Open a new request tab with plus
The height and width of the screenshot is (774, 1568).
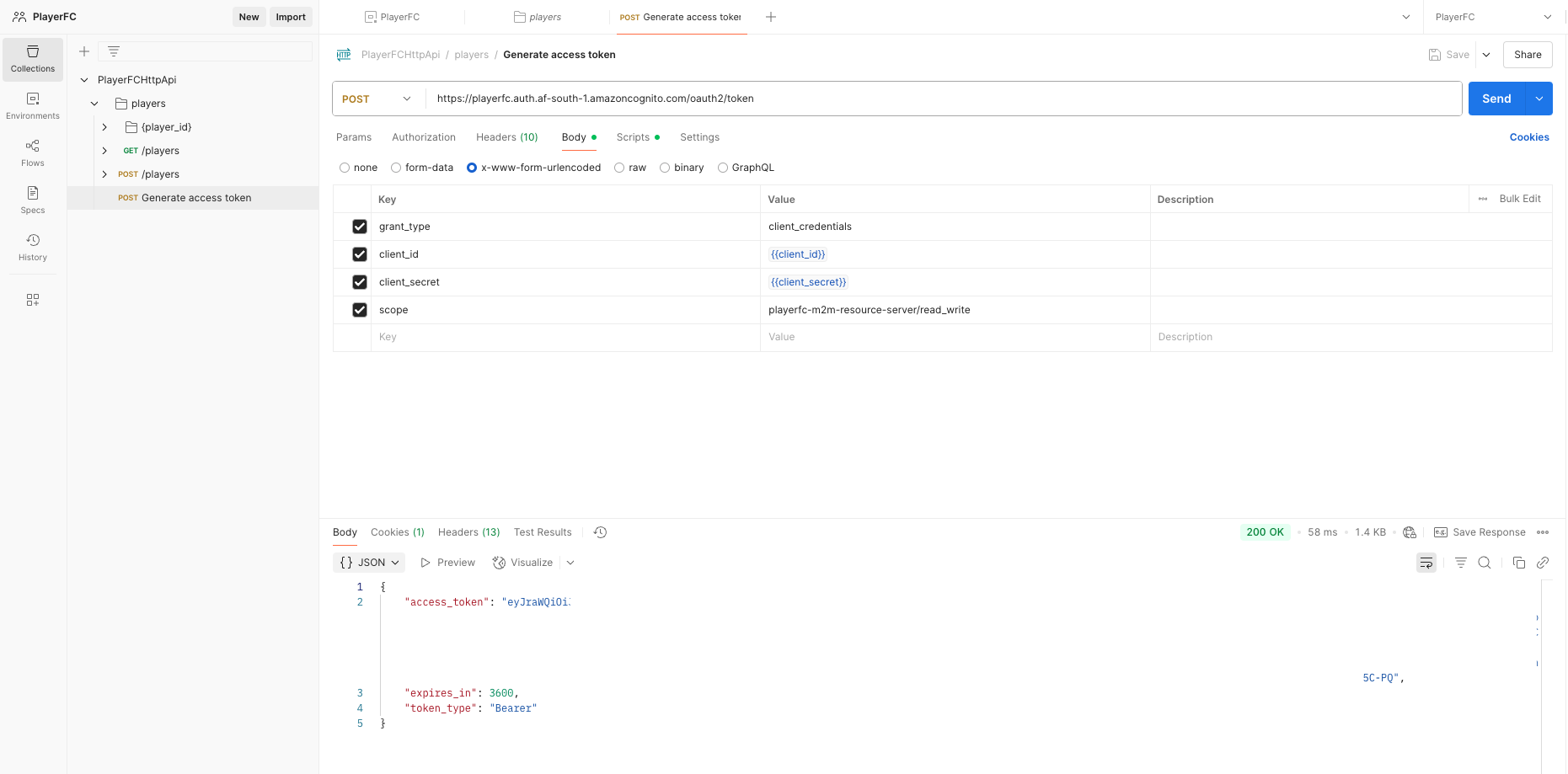pos(770,17)
